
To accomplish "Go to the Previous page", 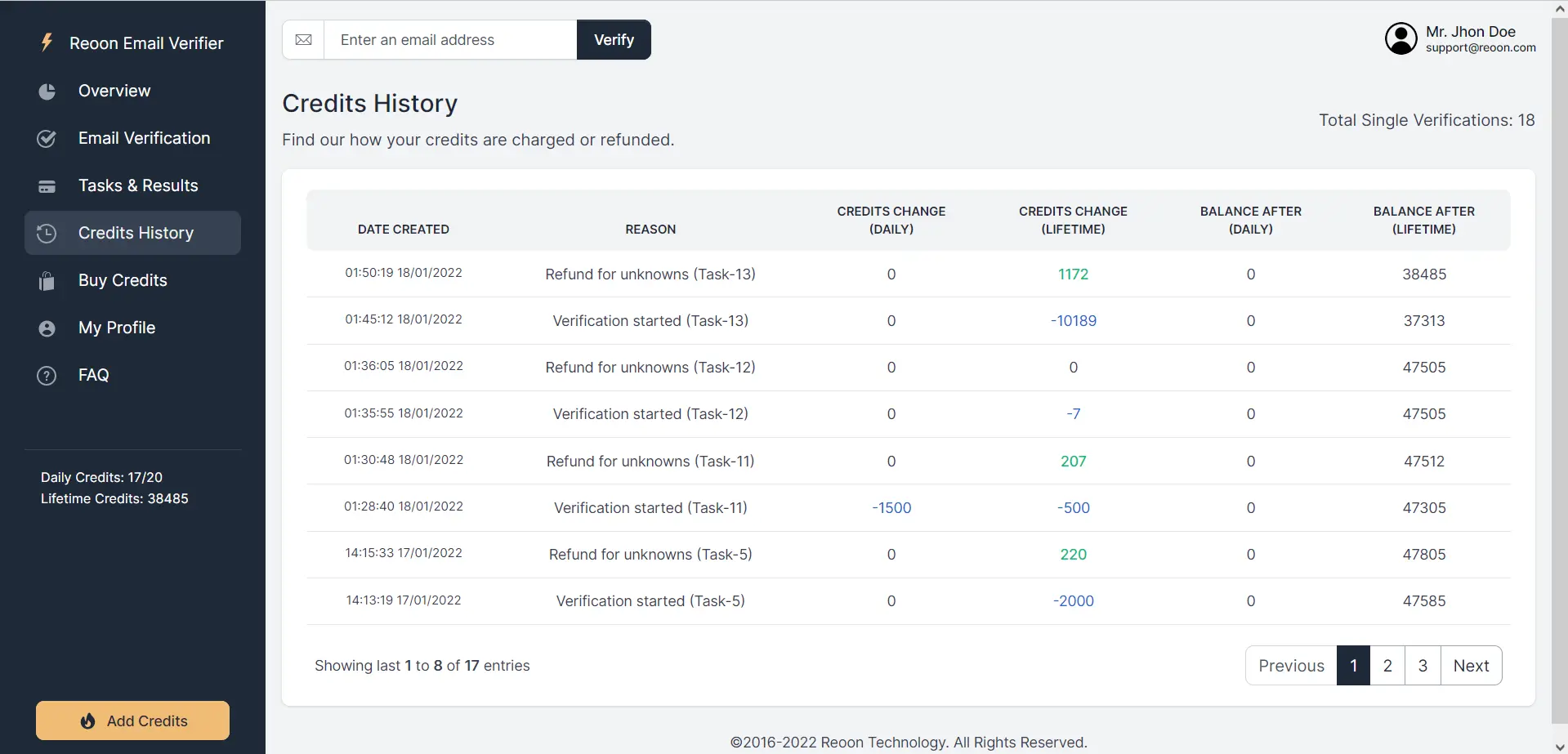I will pyautogui.click(x=1291, y=666).
